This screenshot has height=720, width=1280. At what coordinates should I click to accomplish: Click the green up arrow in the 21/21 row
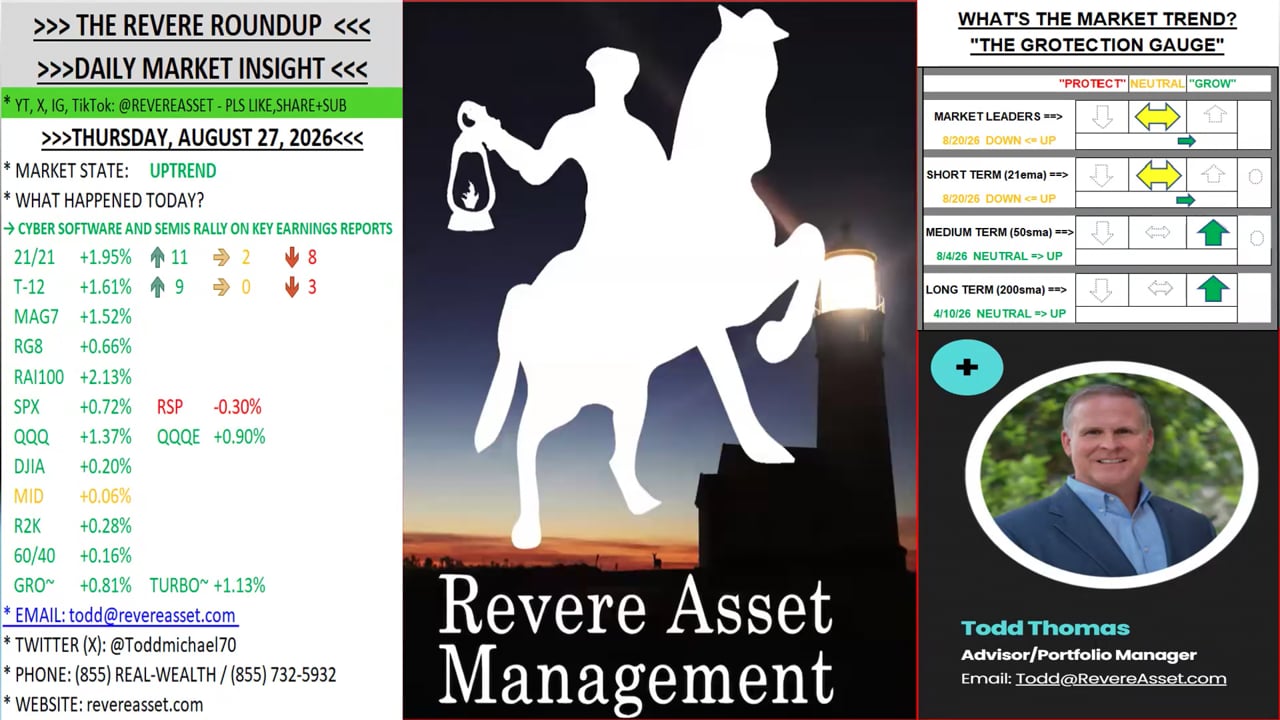point(157,257)
